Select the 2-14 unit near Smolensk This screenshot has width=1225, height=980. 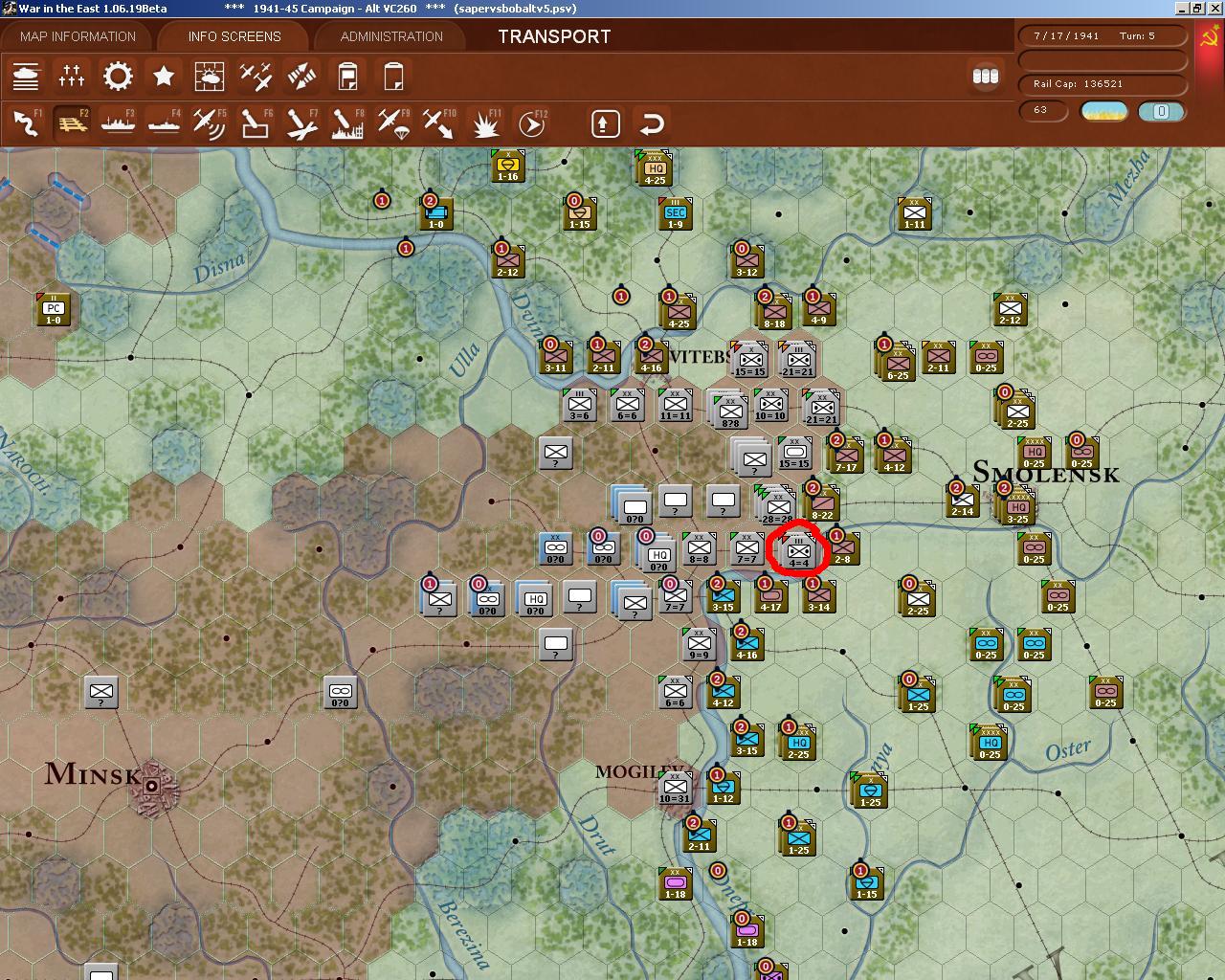(963, 501)
